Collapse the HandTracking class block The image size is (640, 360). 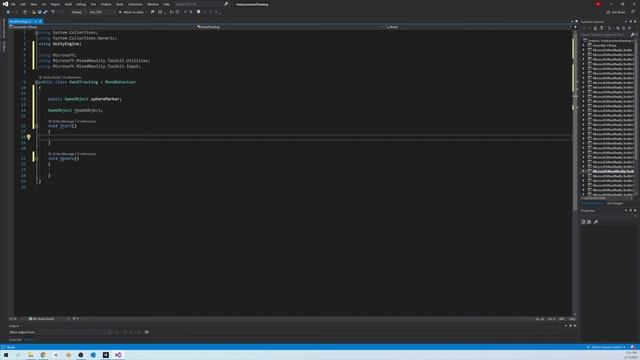point(36,82)
